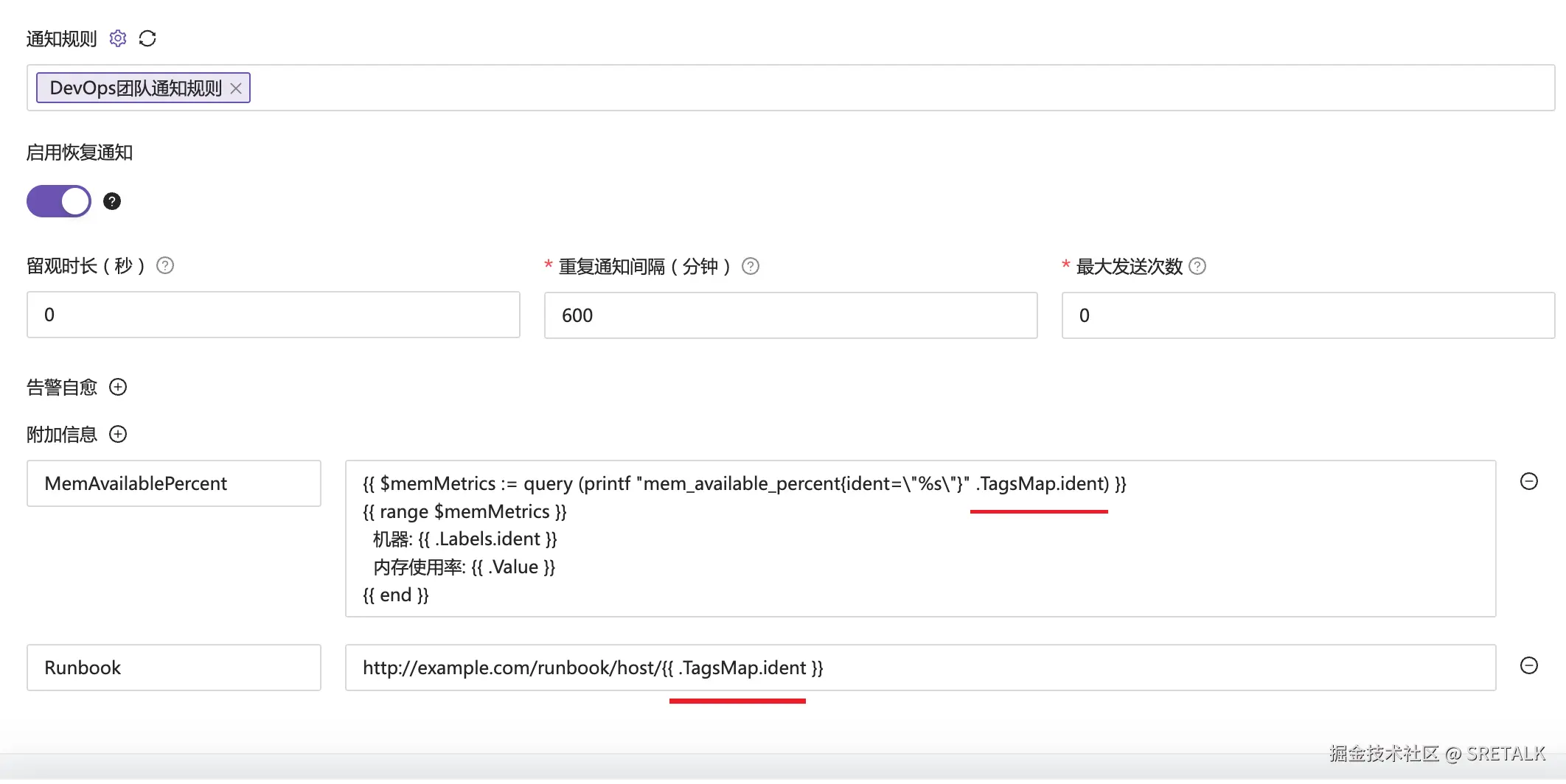Image resolution: width=1566 pixels, height=784 pixels.
Task: Show help for 重复通知间隔（分钟）
Action: [751, 266]
